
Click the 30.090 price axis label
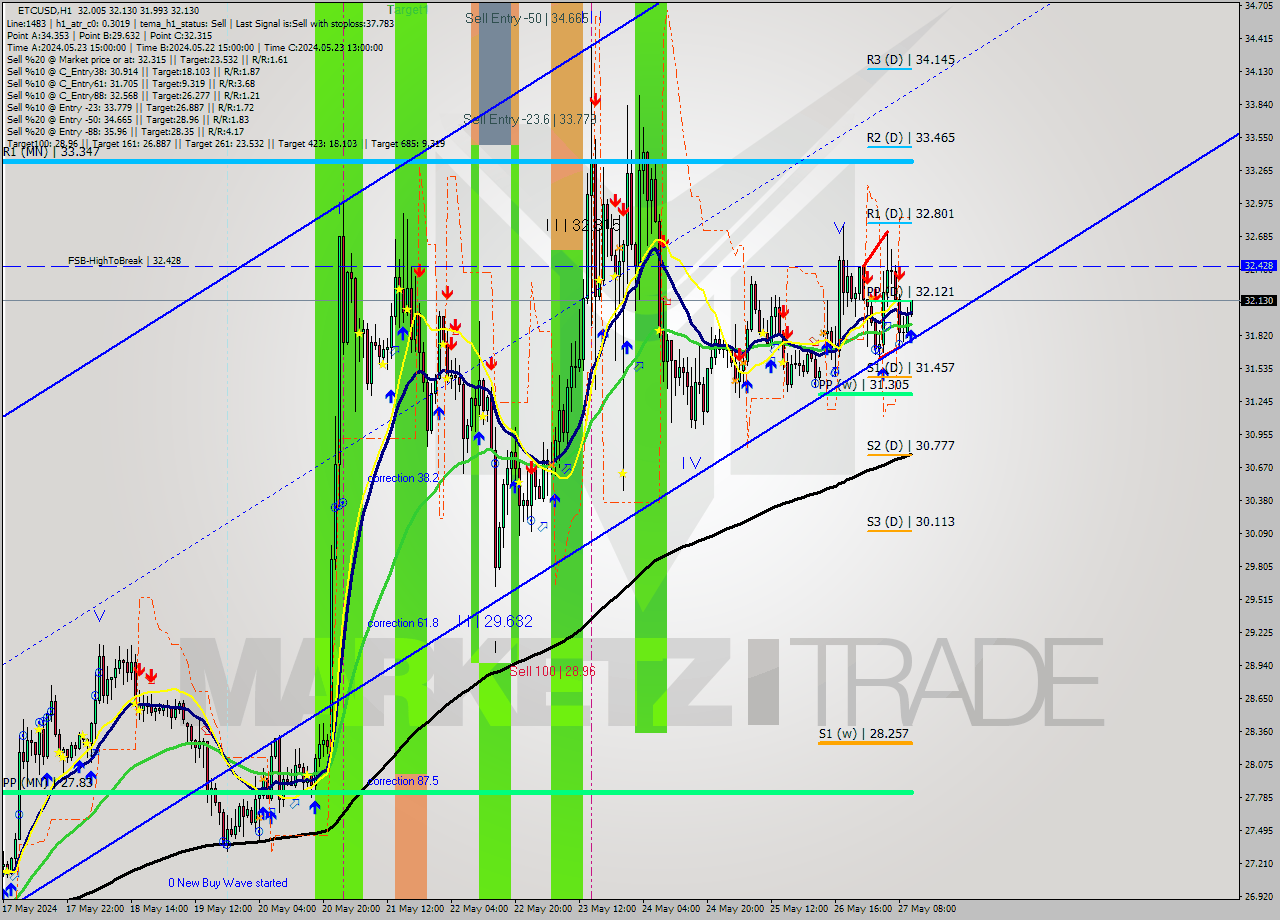tap(1257, 534)
